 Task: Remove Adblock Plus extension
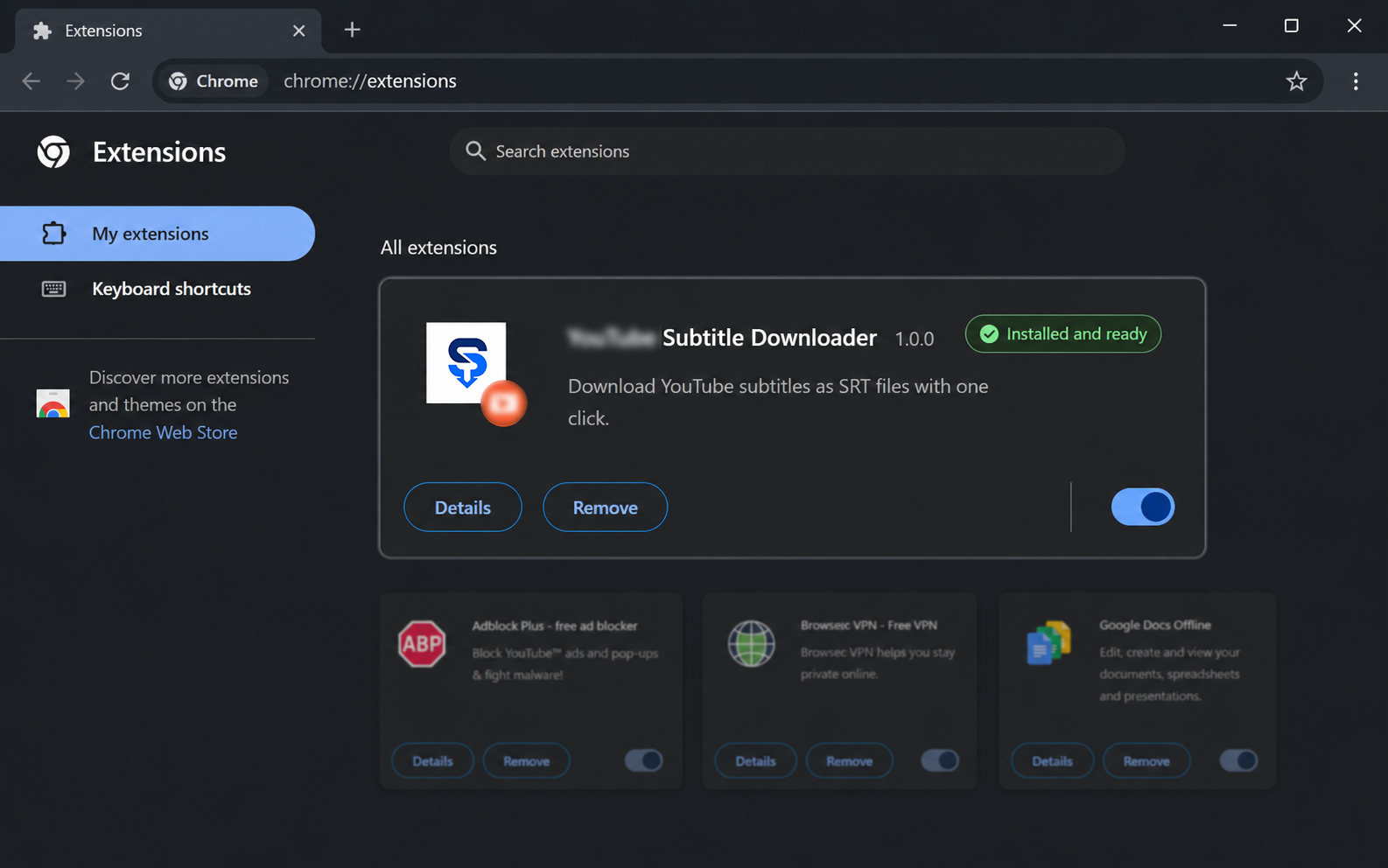tap(527, 761)
